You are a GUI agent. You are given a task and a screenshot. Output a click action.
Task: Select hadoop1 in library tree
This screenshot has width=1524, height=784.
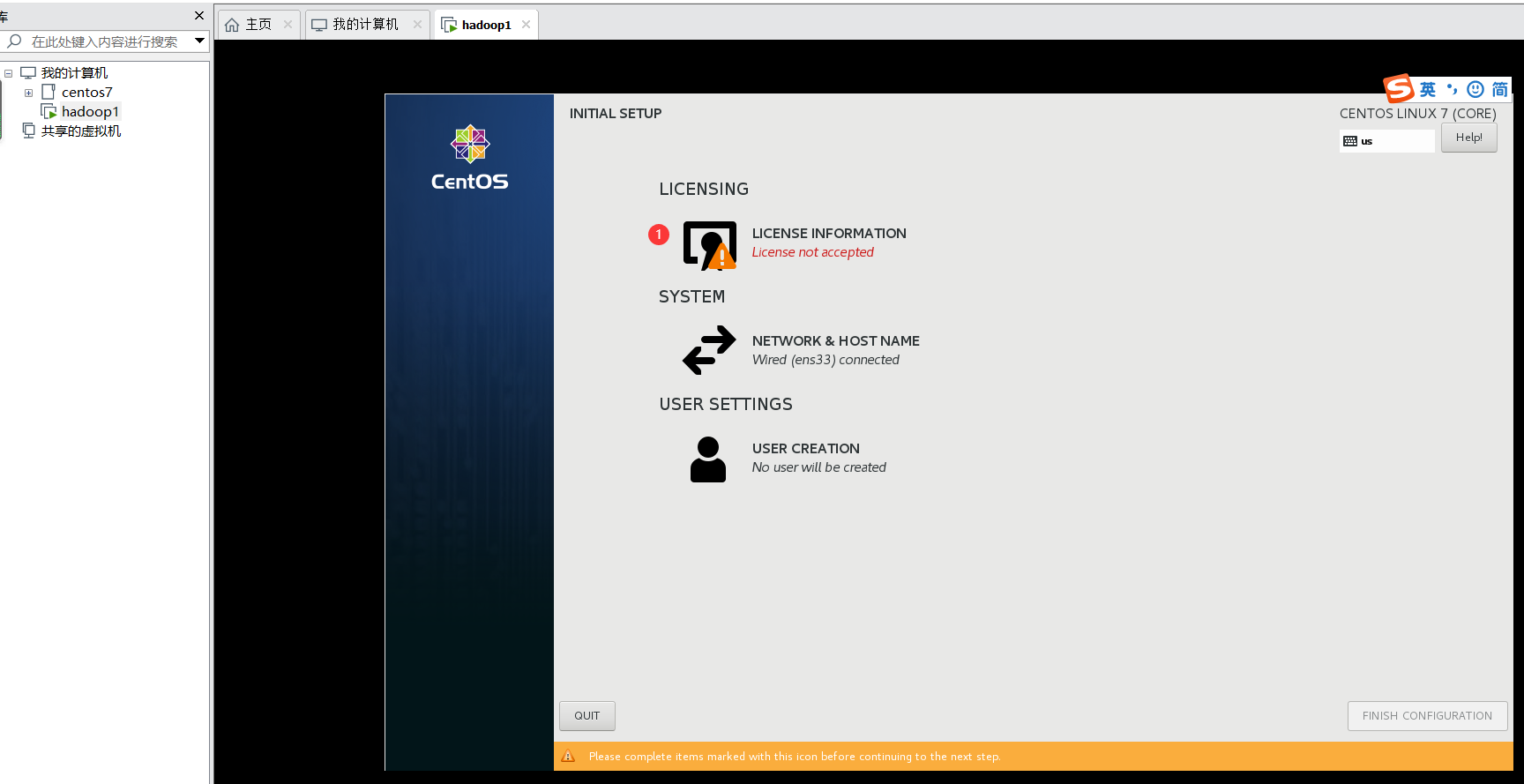click(90, 112)
